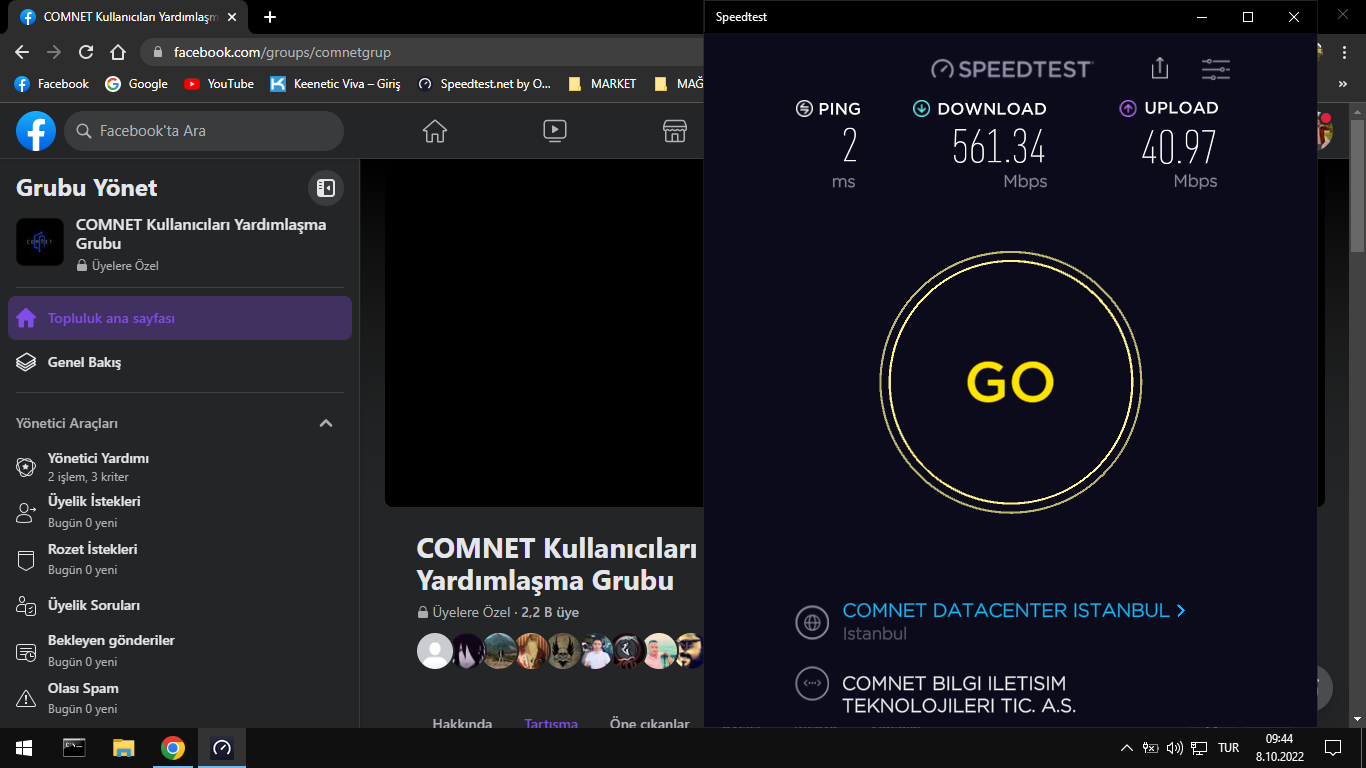1366x768 pixels.
Task: Open File Explorer from the taskbar
Action: click(x=123, y=748)
